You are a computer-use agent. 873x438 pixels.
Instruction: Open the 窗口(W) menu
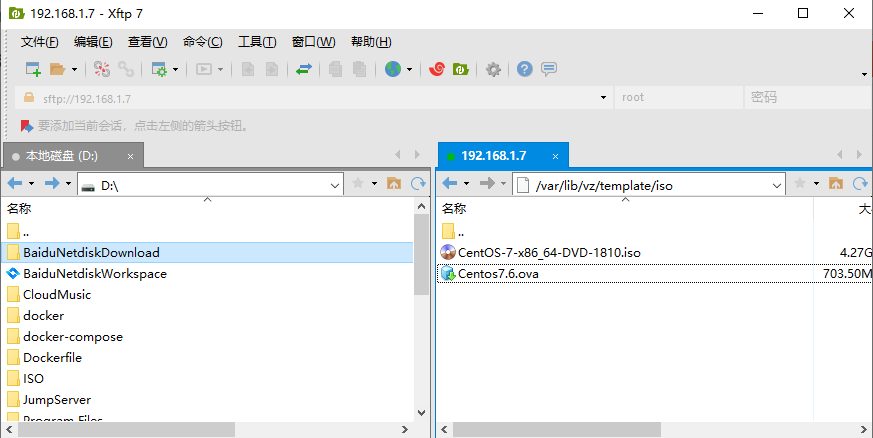(x=313, y=42)
